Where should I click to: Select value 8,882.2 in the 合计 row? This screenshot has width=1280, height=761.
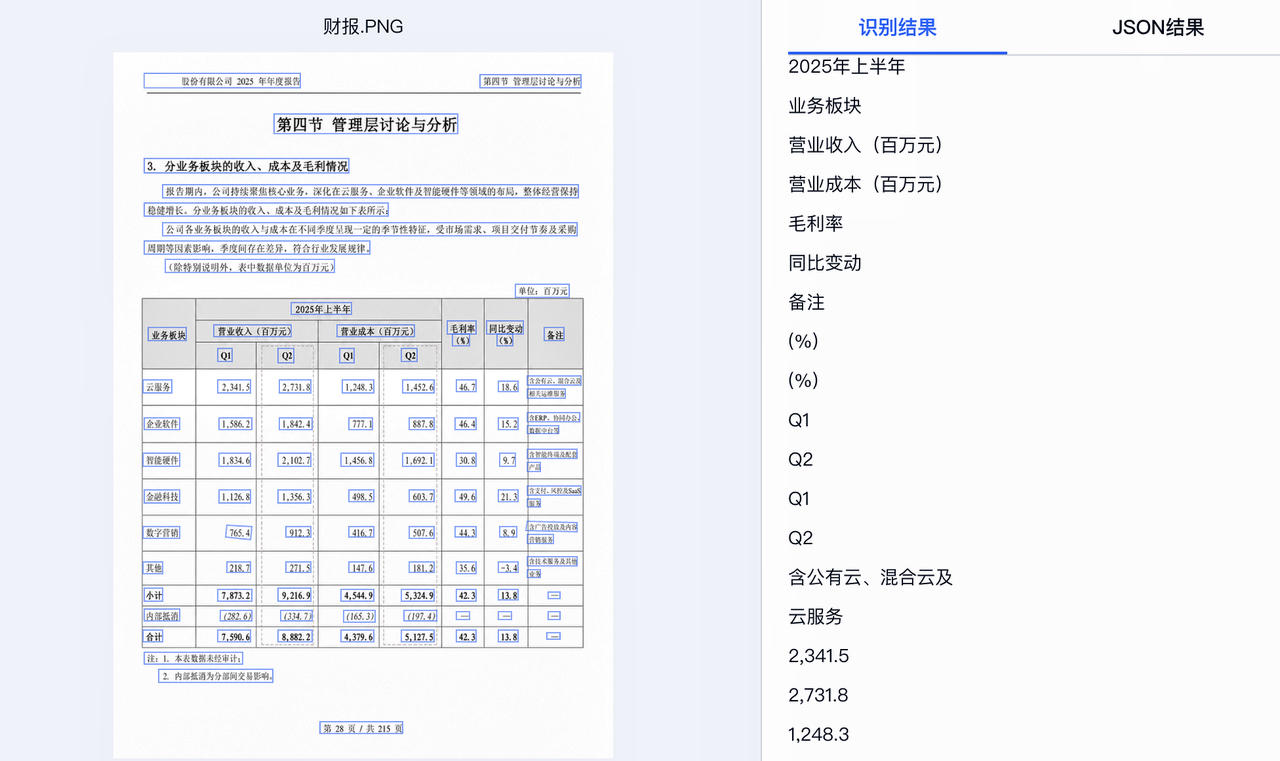click(x=296, y=636)
